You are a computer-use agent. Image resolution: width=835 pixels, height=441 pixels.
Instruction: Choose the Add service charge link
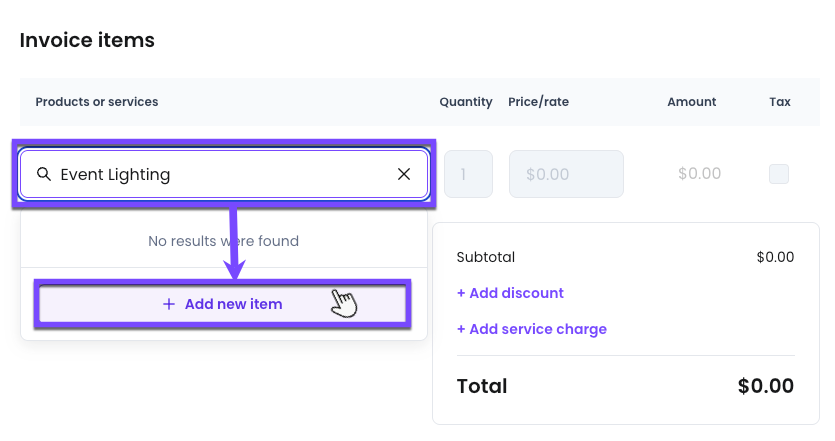point(531,329)
